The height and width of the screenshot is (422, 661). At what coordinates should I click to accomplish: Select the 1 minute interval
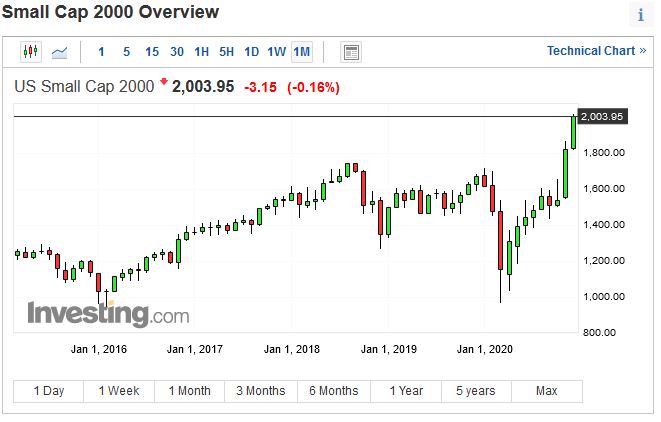point(101,51)
